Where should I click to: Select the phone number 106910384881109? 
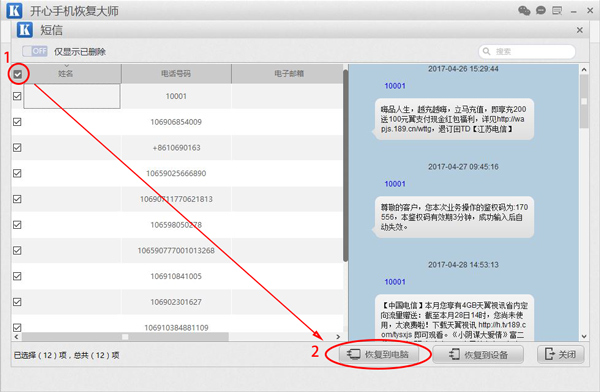[x=176, y=328]
